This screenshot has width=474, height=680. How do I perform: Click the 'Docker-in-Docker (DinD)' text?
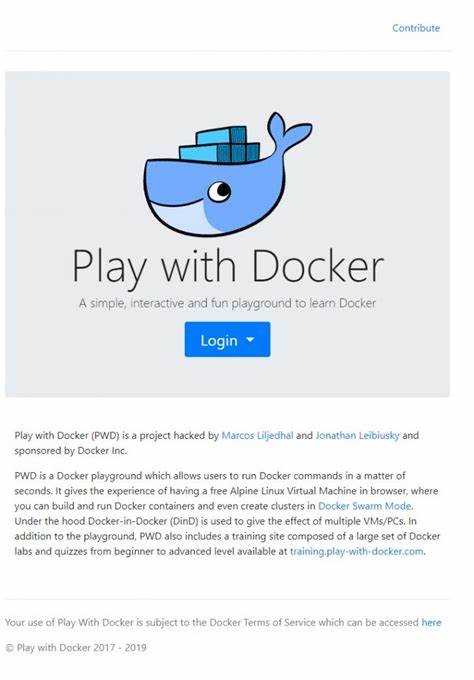pos(143,521)
